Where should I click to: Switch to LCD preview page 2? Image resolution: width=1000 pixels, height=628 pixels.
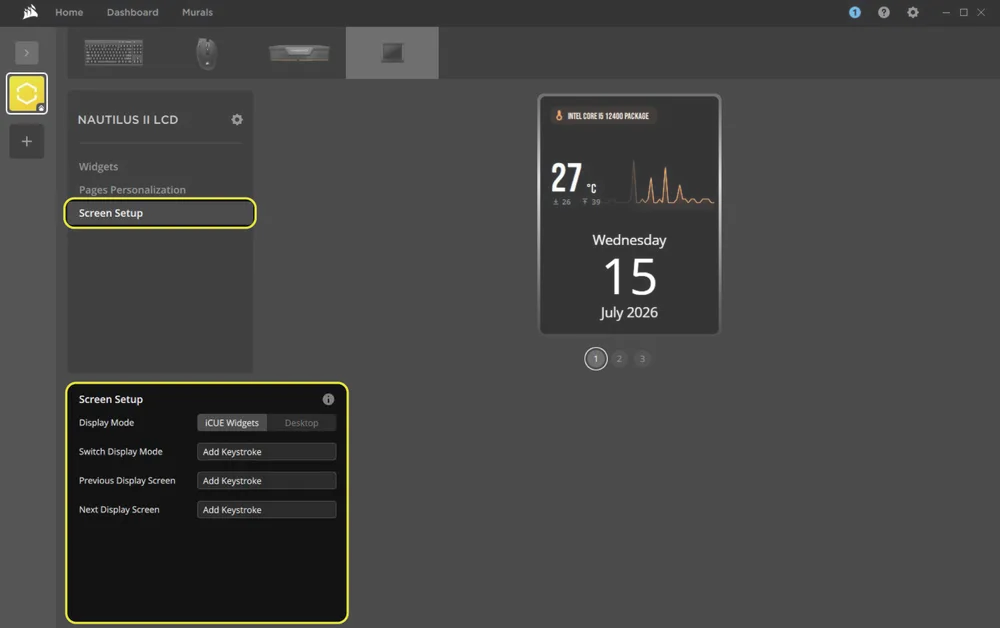point(619,359)
